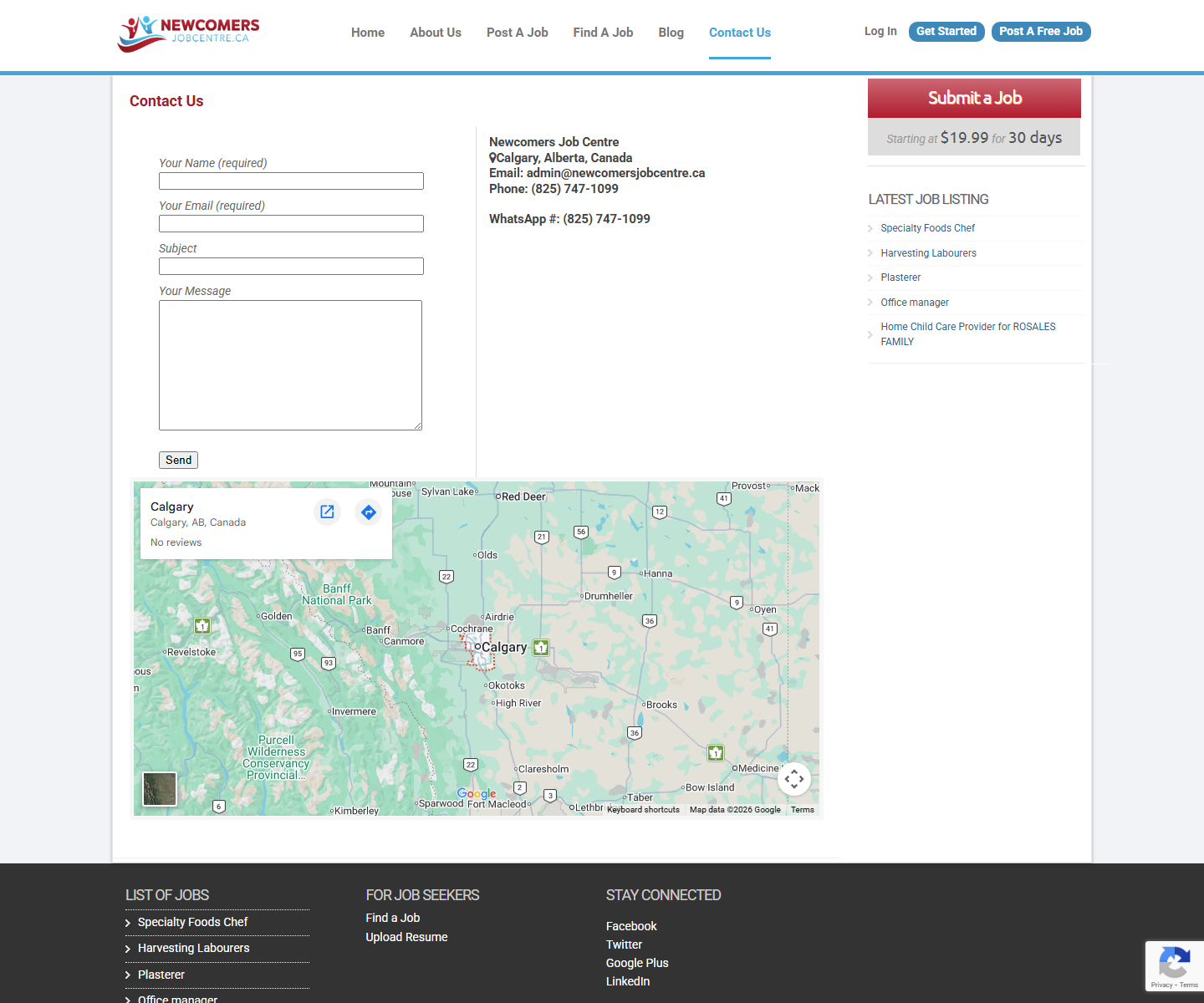1204x1003 pixels.
Task: Open the Facebook link in the footer
Action: pos(631,926)
